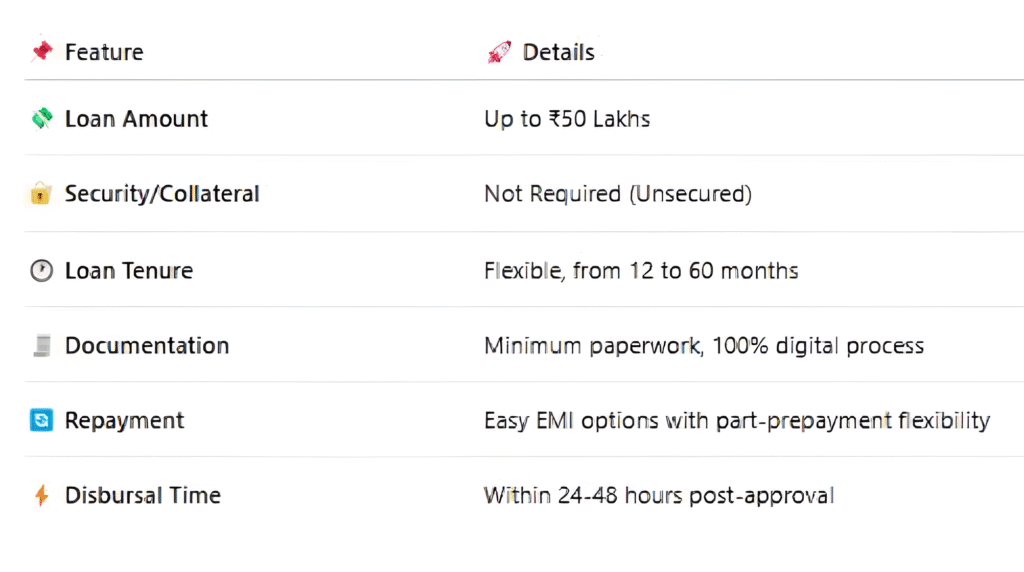Click the rocket icon beside Details
The image size is (1024, 572).
(x=498, y=52)
